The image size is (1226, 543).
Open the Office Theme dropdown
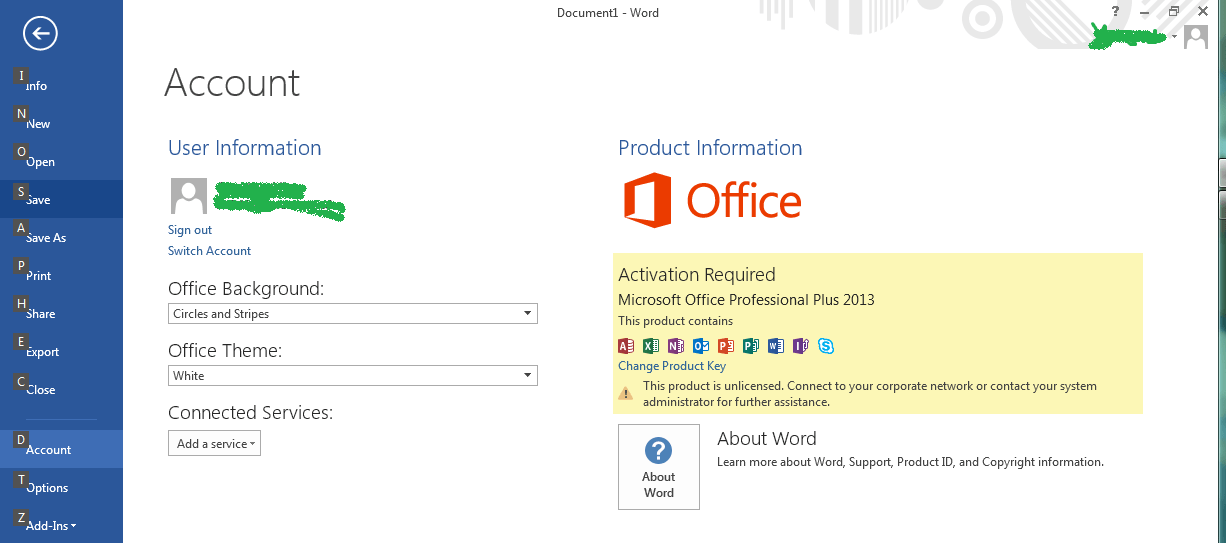353,376
